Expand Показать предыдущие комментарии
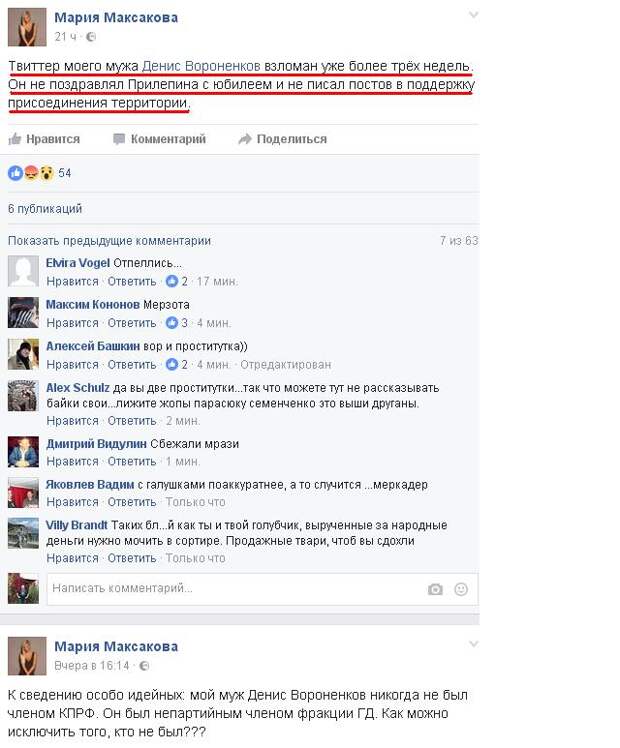 109,241
